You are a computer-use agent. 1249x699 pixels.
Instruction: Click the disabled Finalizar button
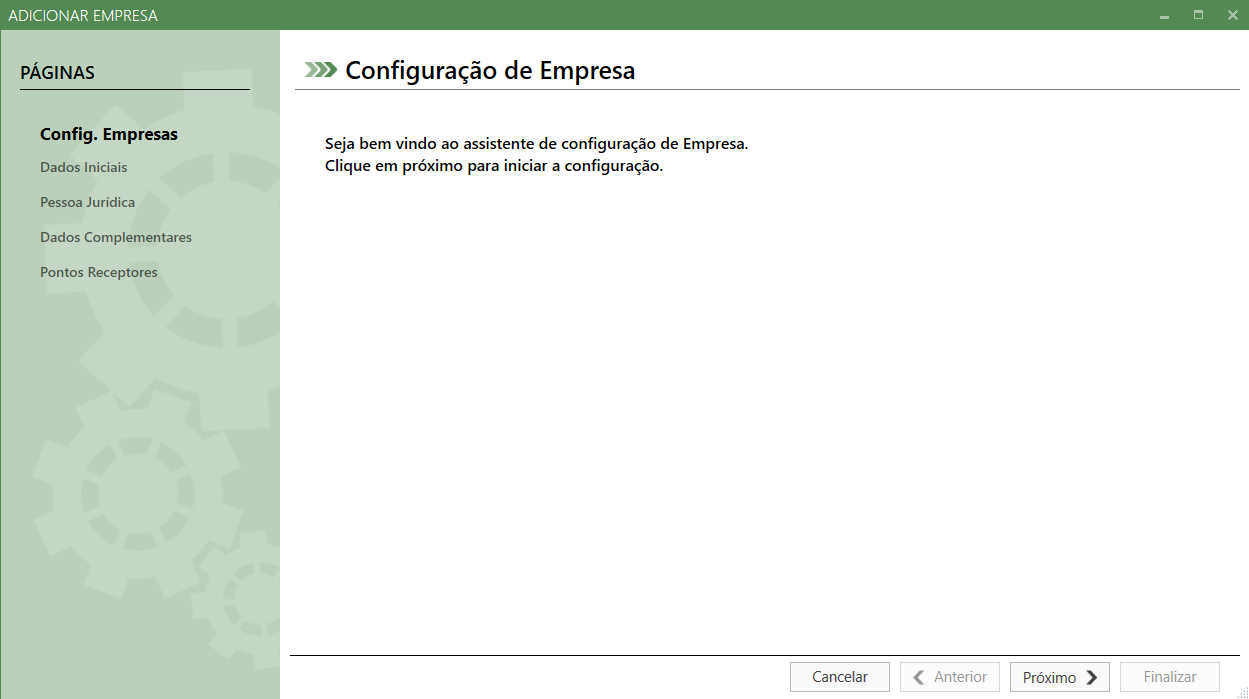(1170, 677)
